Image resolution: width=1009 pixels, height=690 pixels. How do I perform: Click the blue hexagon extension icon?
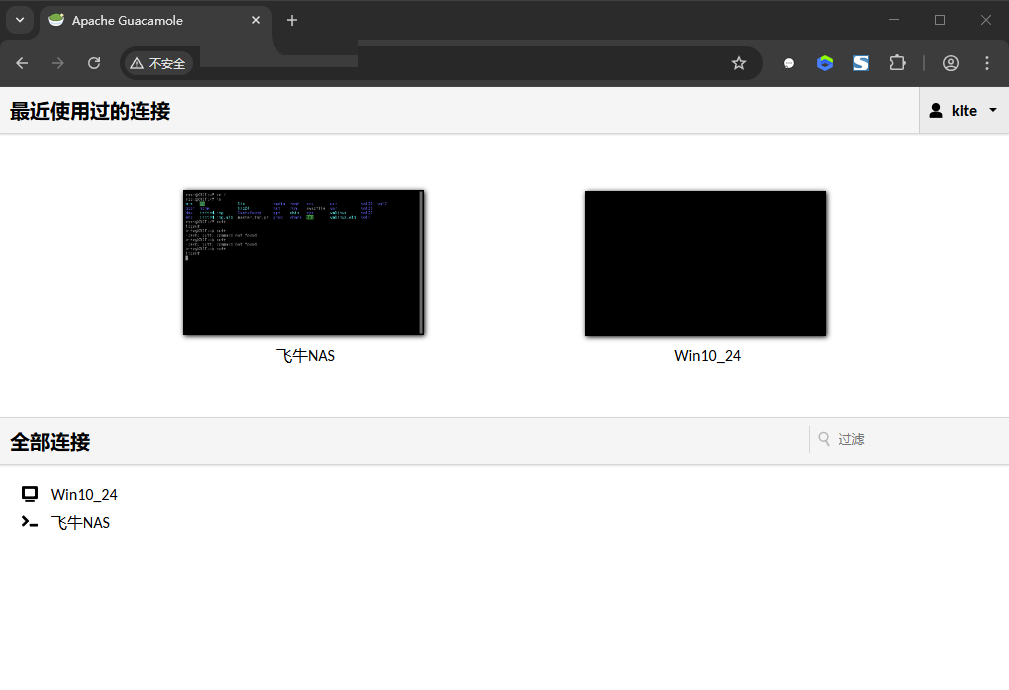825,63
